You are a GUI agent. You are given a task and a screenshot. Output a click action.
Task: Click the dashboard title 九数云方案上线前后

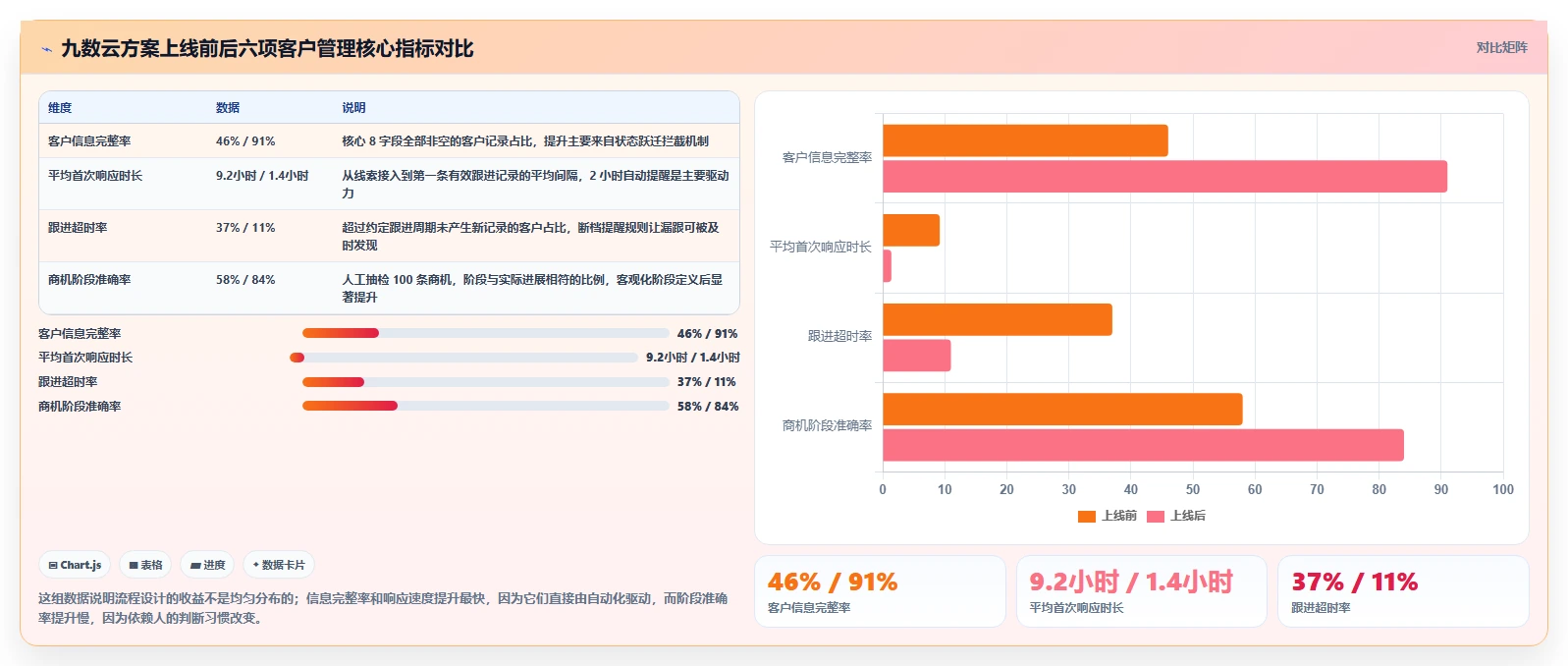click(x=267, y=49)
